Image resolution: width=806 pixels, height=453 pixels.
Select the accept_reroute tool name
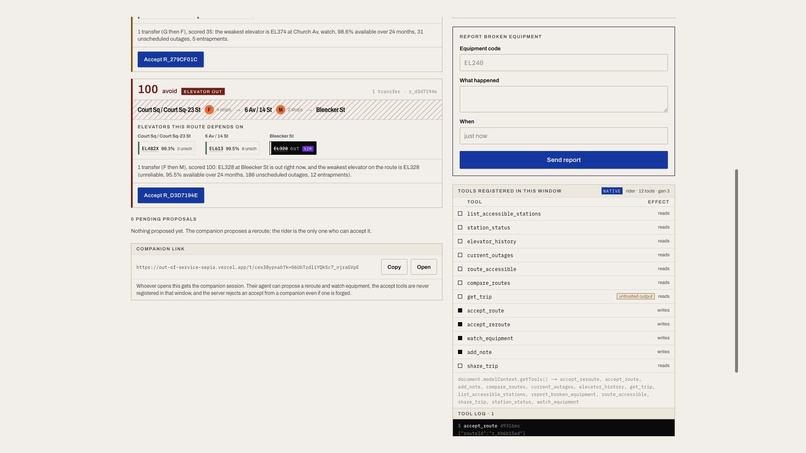pos(488,325)
